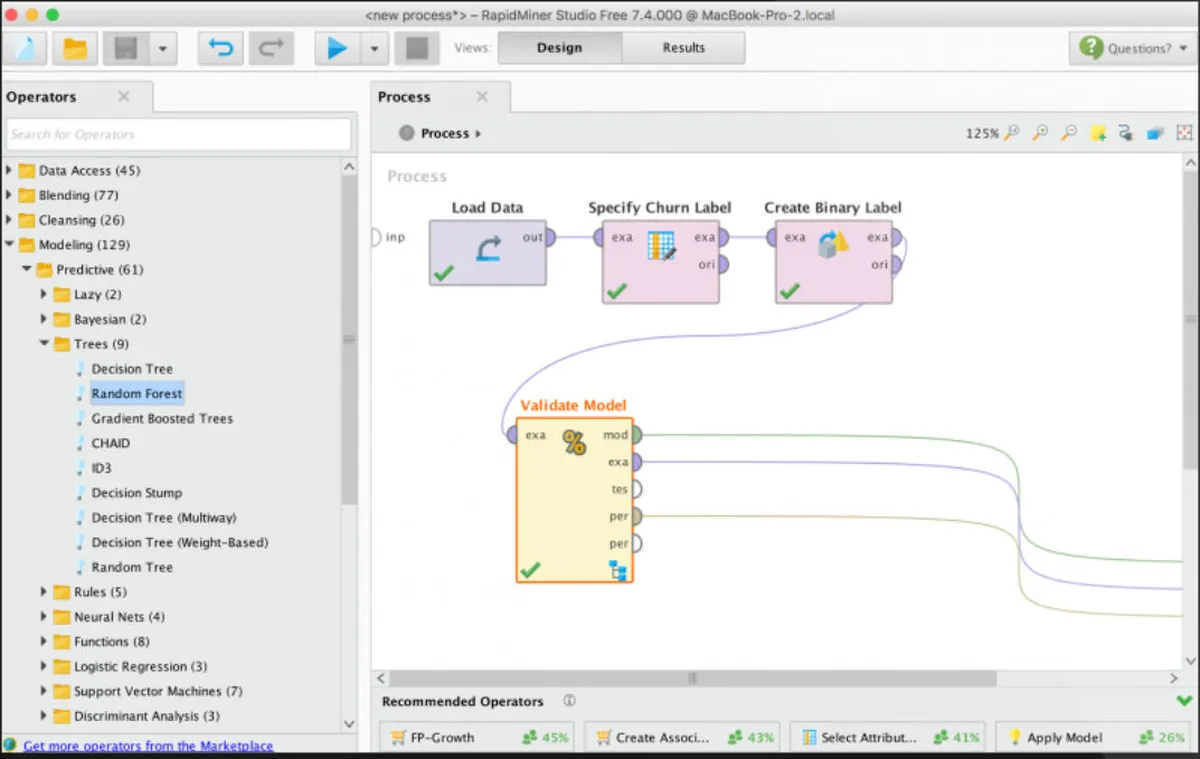1200x759 pixels.
Task: Switch to the Results view
Action: (x=683, y=48)
